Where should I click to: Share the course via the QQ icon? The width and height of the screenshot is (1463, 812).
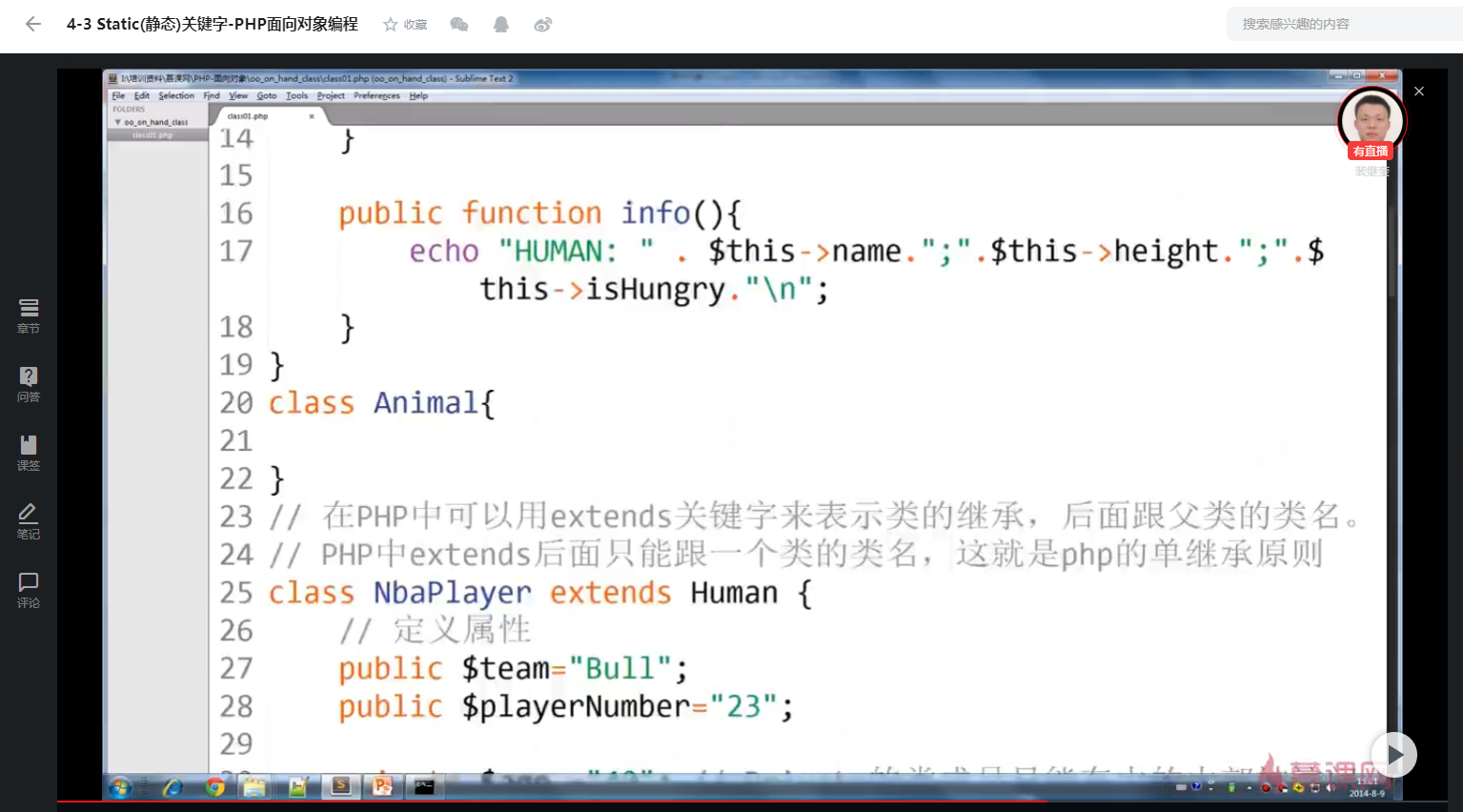click(500, 25)
